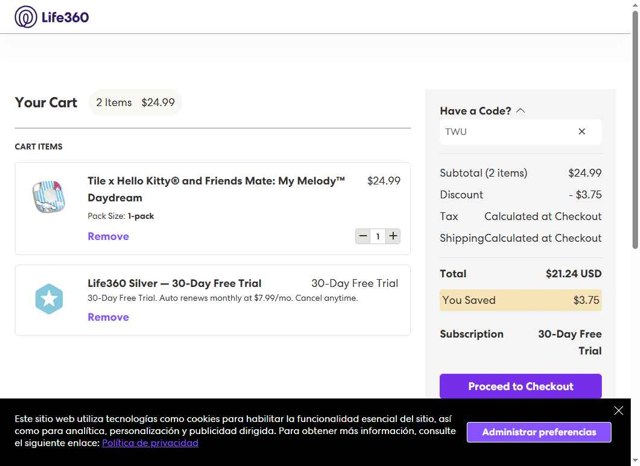Click the Pack Size: 1-pack text
The image size is (640, 466).
pyautogui.click(x=121, y=216)
